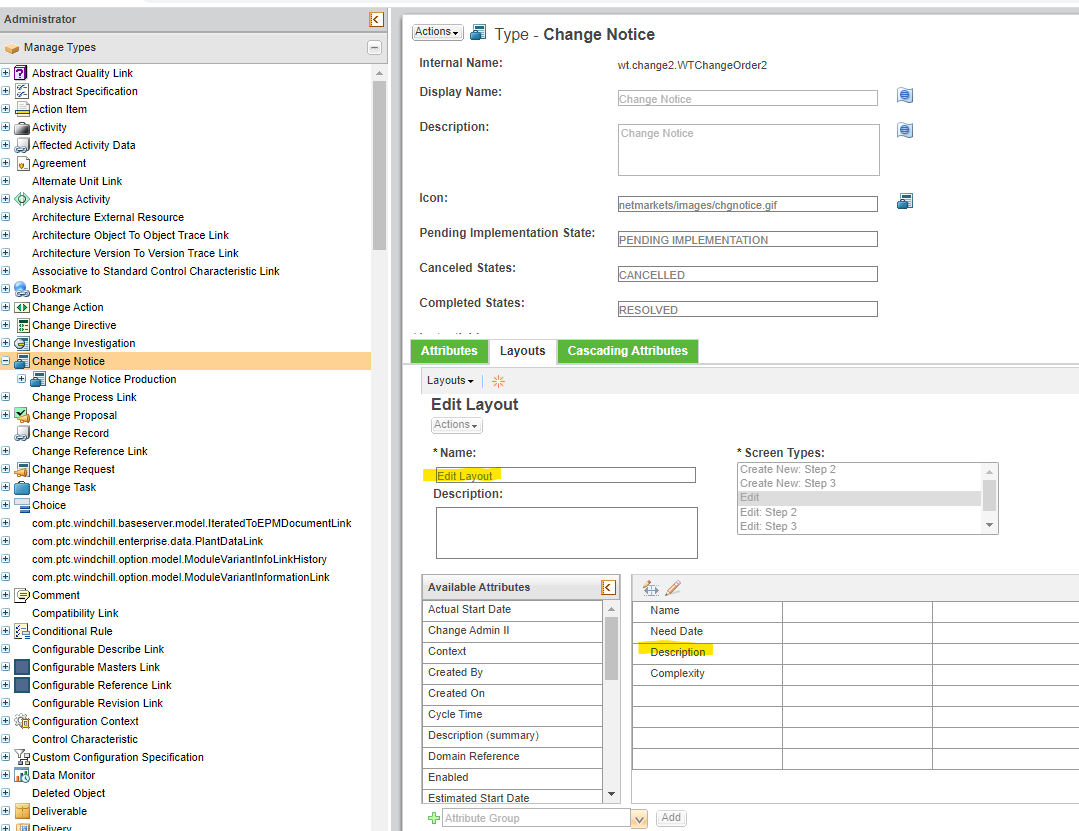Open the top Actions dropdown menu
1079x831 pixels.
437,31
